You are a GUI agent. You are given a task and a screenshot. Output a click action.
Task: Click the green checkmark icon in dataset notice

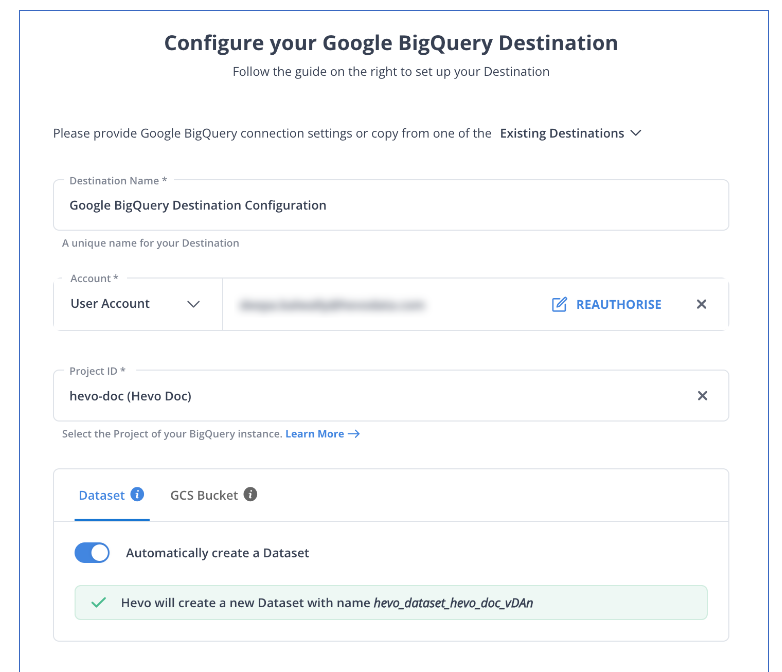[99, 603]
